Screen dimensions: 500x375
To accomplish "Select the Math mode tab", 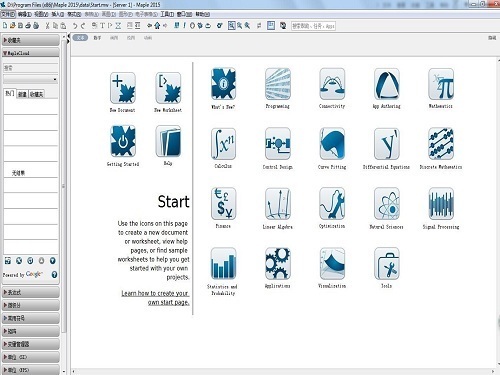I will coord(97,38).
